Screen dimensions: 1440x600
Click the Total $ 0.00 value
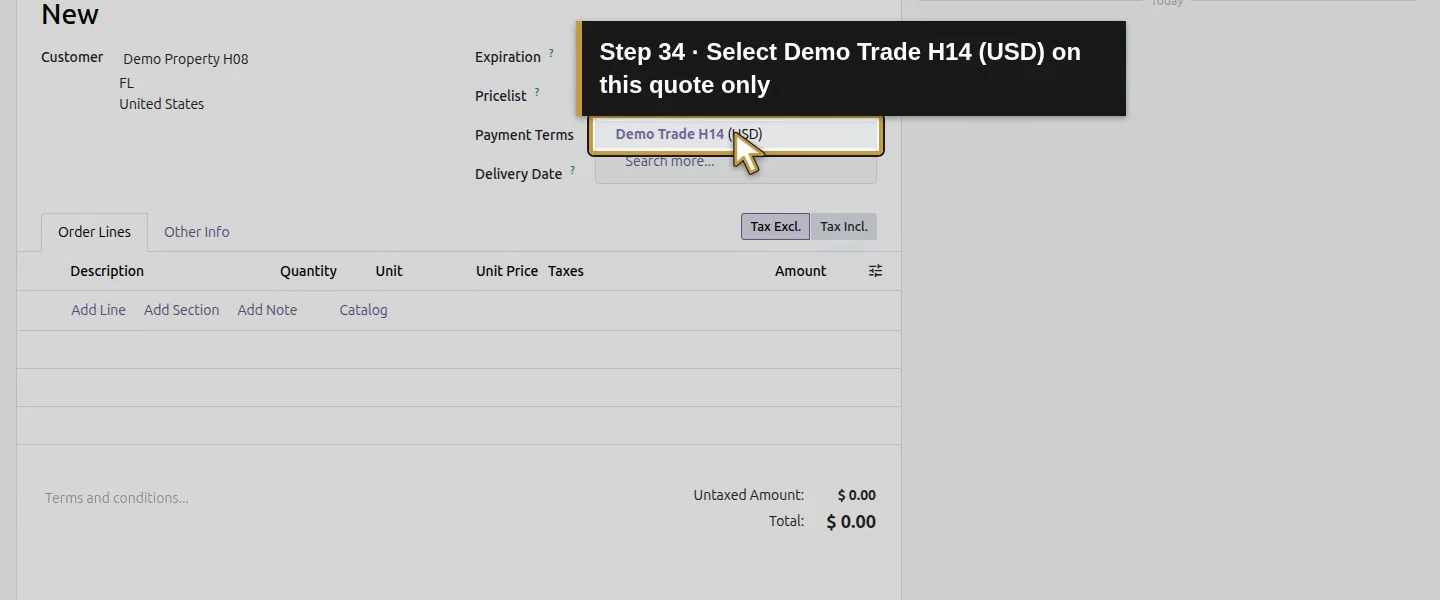tap(851, 522)
